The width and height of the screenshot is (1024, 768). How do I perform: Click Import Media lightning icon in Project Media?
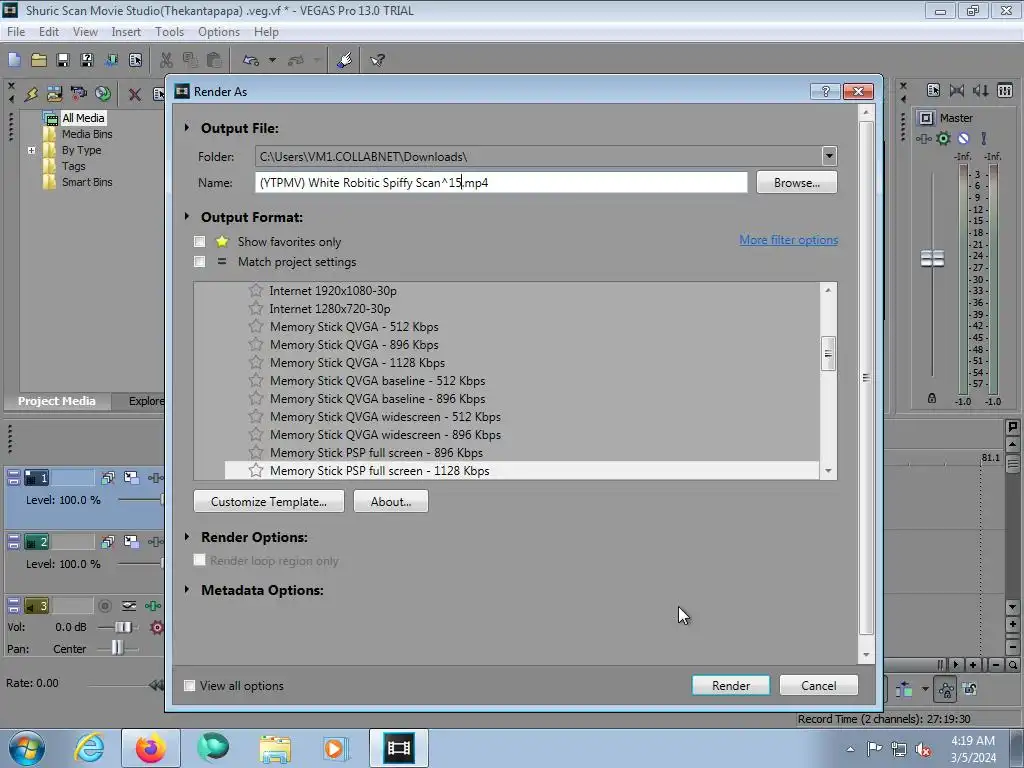pos(31,94)
